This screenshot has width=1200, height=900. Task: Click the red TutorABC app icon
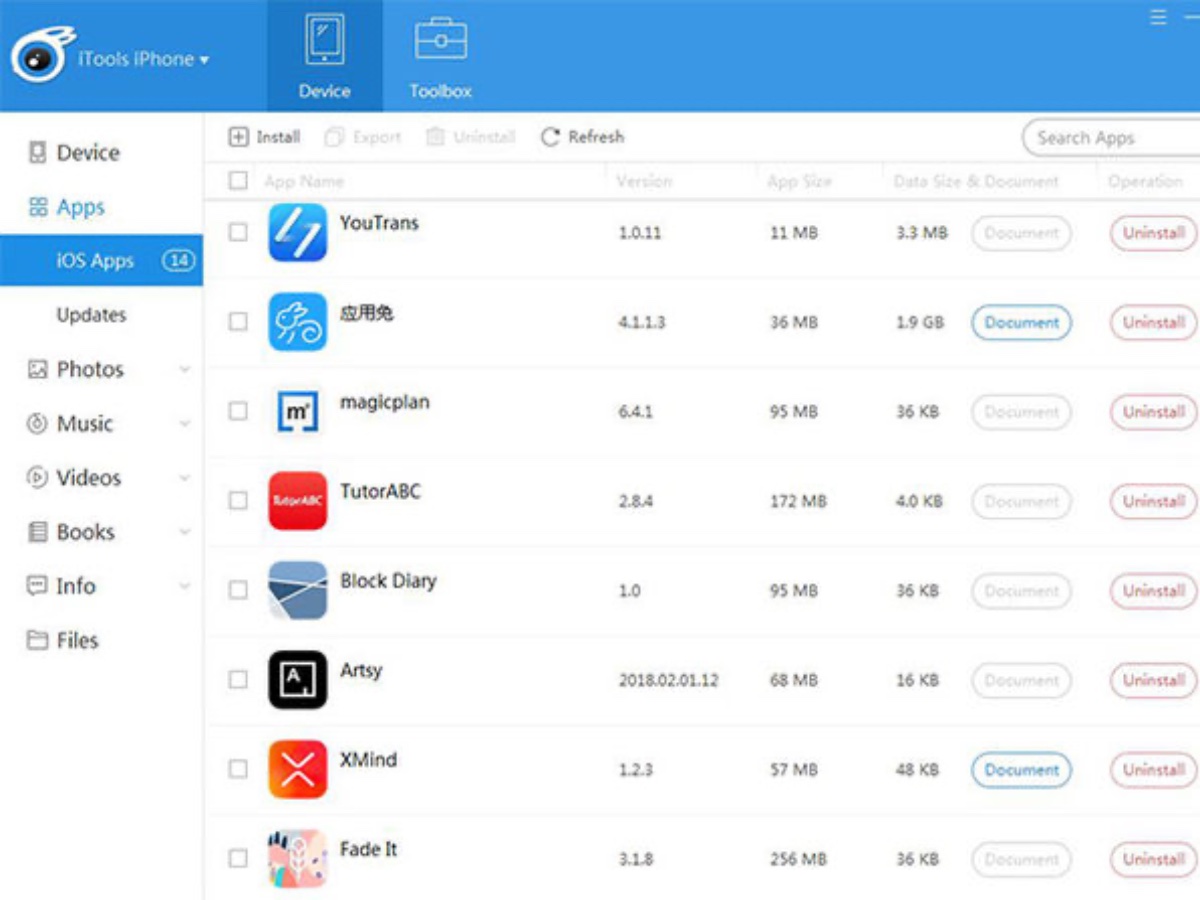click(x=297, y=501)
